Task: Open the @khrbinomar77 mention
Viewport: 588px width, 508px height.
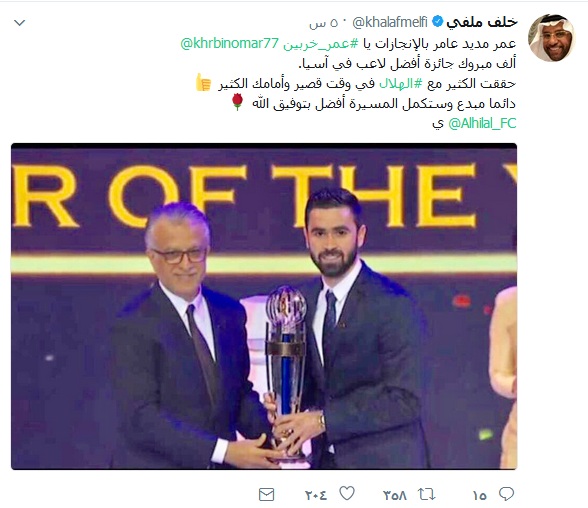Action: [x=230, y=43]
